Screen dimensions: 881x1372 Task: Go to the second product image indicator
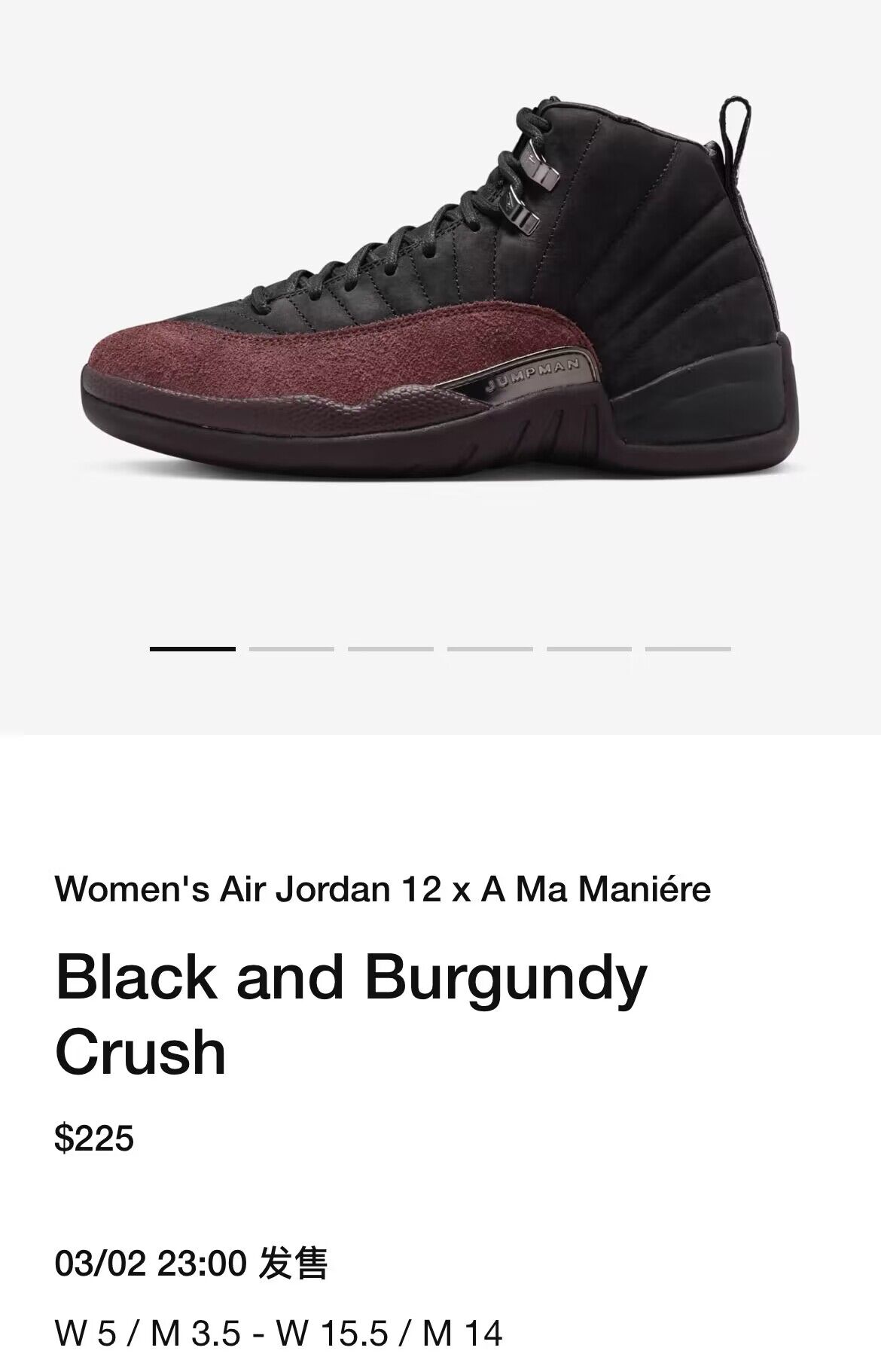(291, 648)
